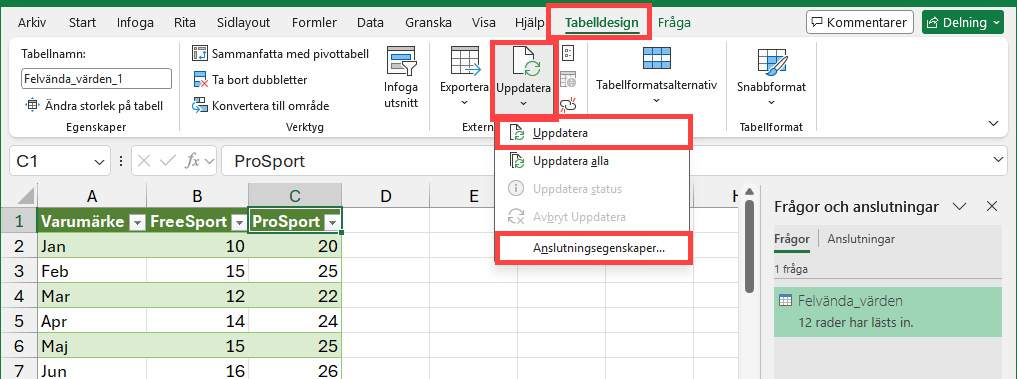Select column D header
The width and height of the screenshot is (1017, 379).
point(386,195)
